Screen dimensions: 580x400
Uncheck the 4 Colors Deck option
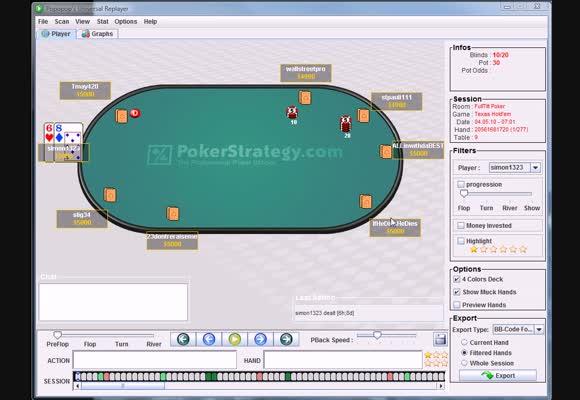(x=457, y=279)
